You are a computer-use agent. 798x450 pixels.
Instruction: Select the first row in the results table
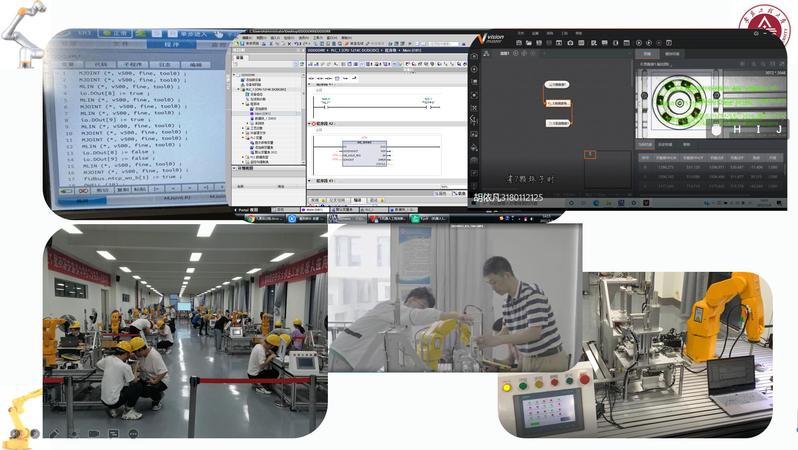coord(710,168)
